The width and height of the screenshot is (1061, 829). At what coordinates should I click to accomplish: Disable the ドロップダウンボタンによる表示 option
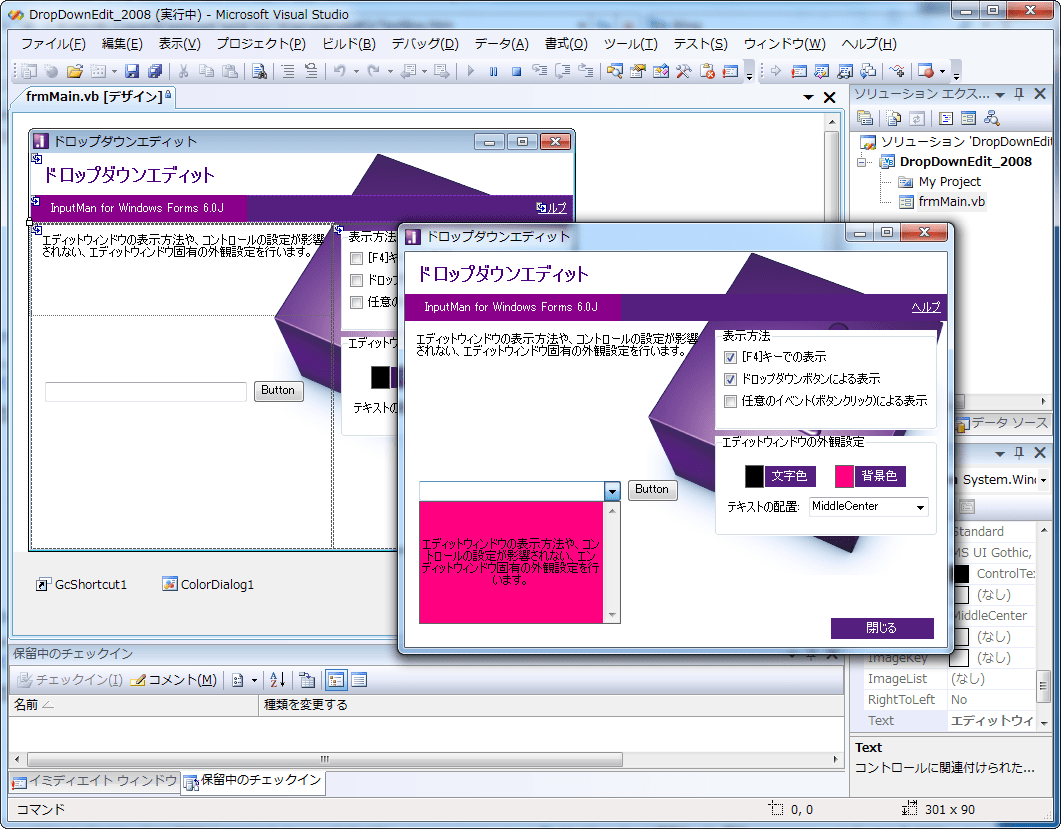[733, 379]
